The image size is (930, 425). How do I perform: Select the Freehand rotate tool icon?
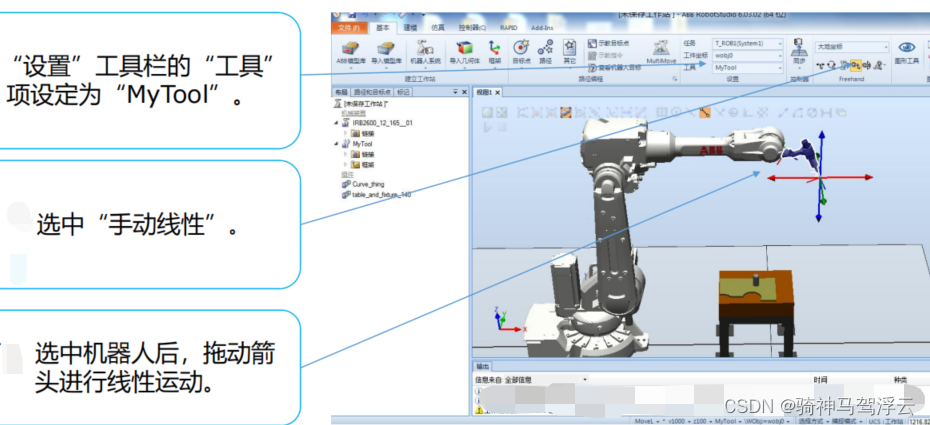point(832,65)
